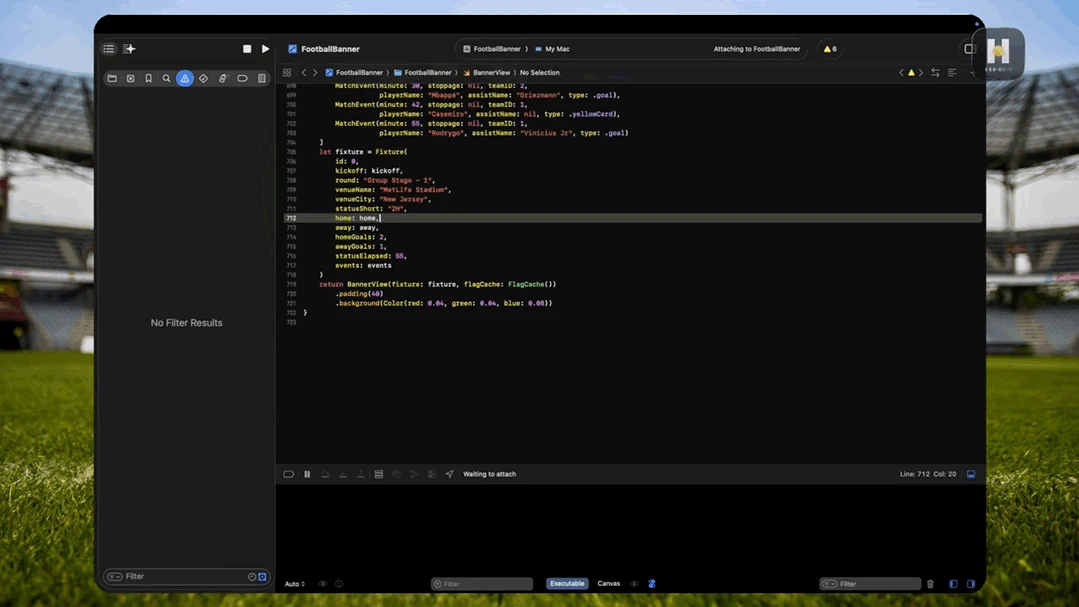The height and width of the screenshot is (607, 1079).
Task: Click the 'return BannerView' code line
Action: [x=438, y=284]
